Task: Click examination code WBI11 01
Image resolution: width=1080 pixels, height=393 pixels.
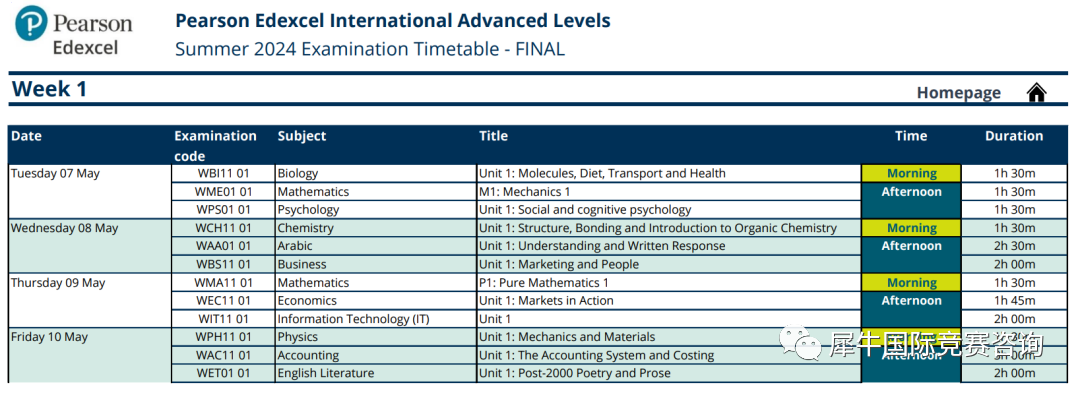Action: (x=225, y=173)
